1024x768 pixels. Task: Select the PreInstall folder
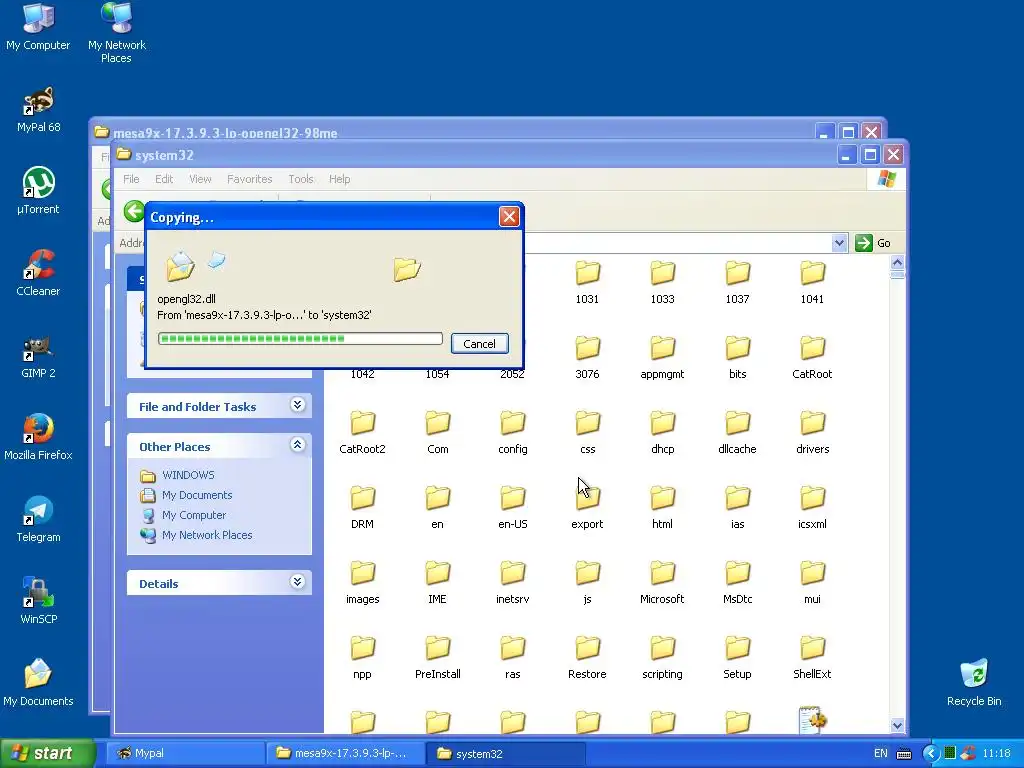(x=438, y=657)
